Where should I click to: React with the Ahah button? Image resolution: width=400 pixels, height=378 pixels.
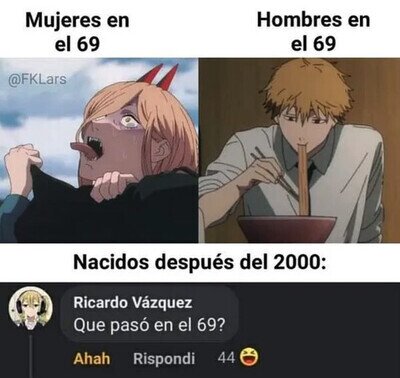(x=92, y=358)
